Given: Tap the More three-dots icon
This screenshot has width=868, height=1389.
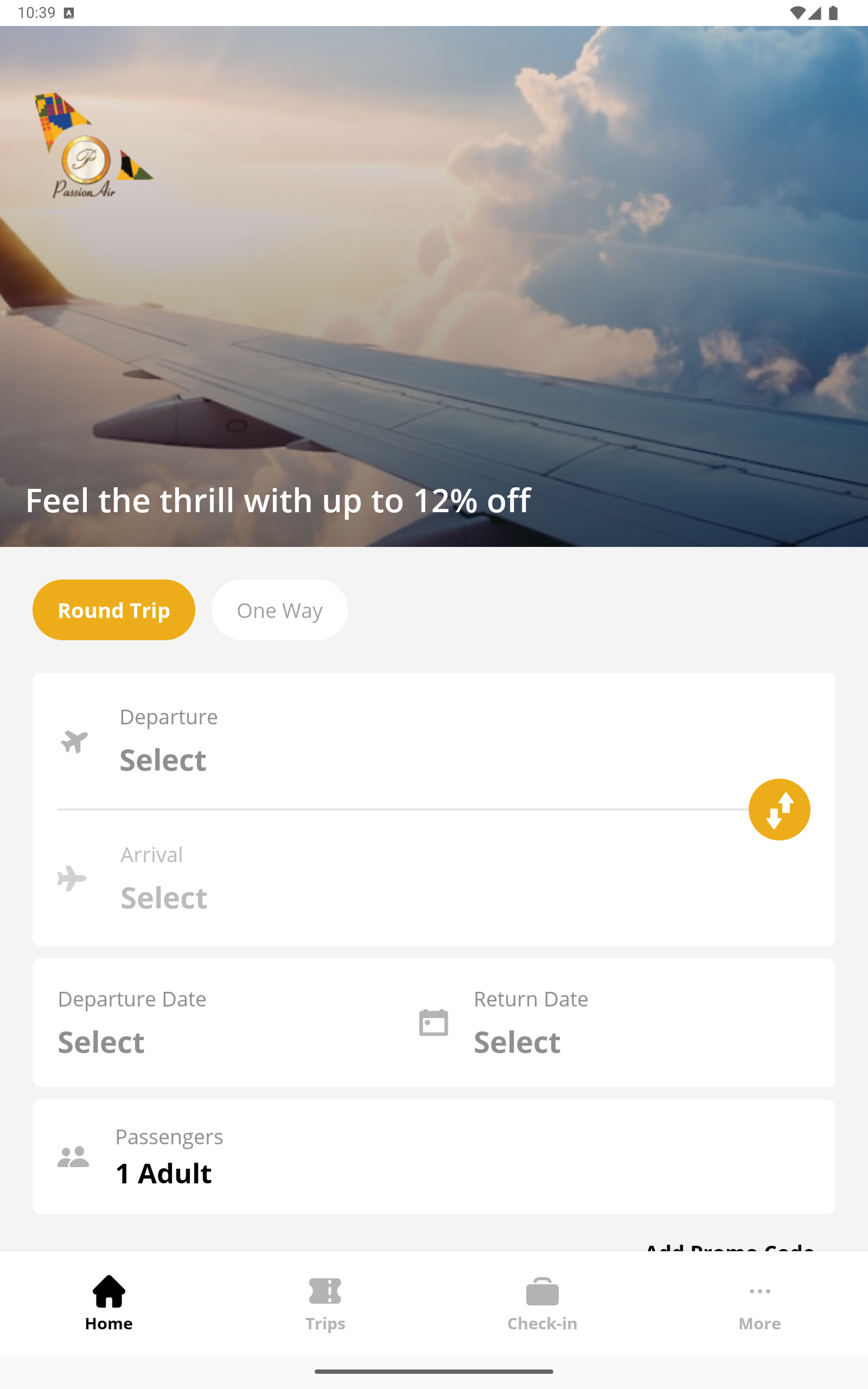Looking at the screenshot, I should tap(759, 1291).
